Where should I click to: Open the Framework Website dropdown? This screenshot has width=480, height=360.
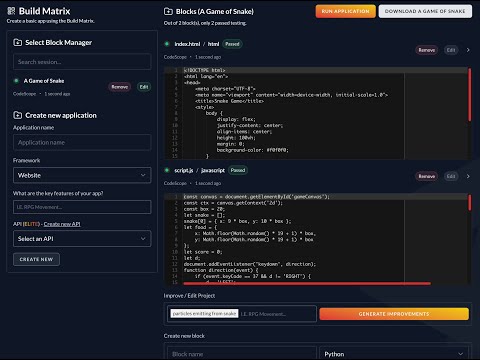point(82,175)
